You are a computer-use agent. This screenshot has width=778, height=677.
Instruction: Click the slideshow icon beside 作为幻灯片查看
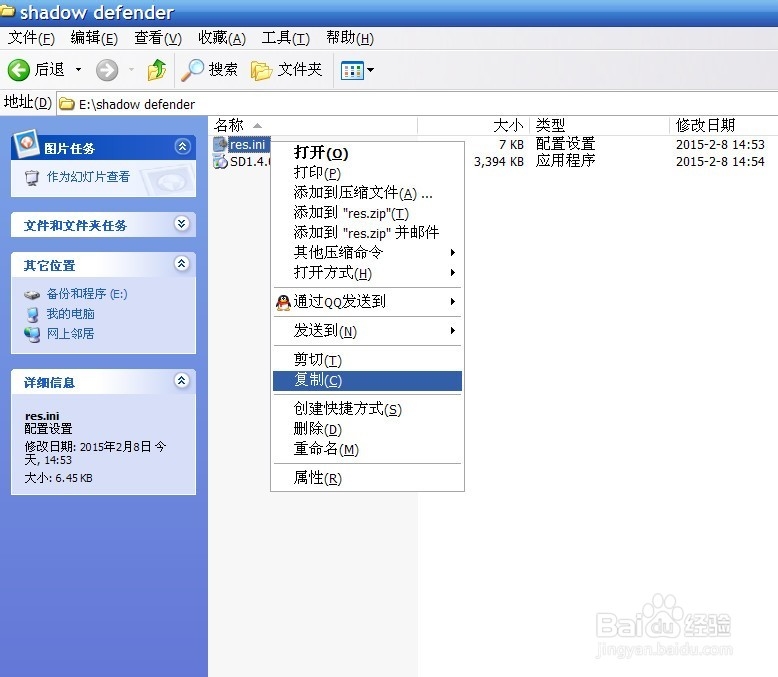coord(32,178)
